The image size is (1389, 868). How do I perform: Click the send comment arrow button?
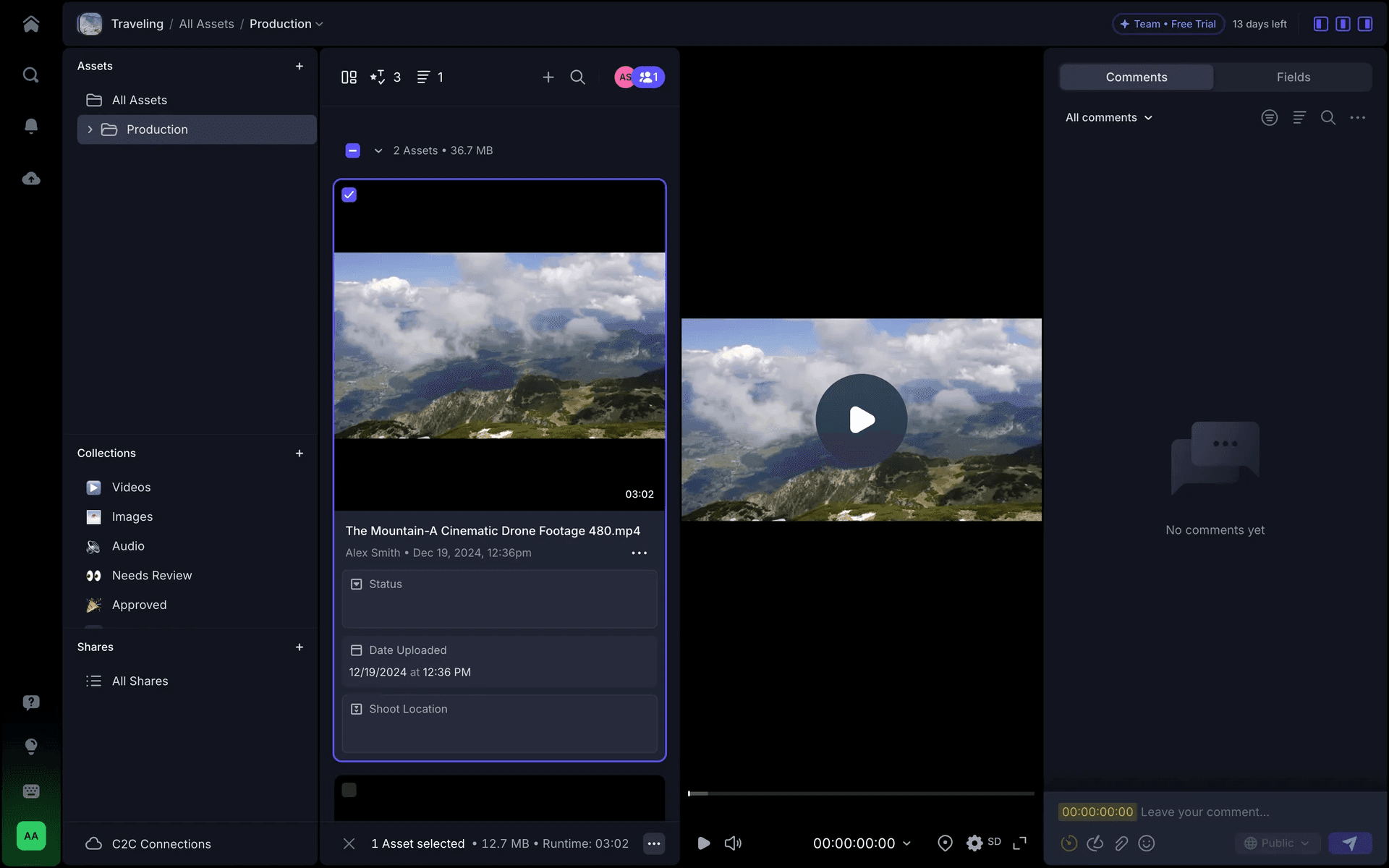pos(1349,843)
